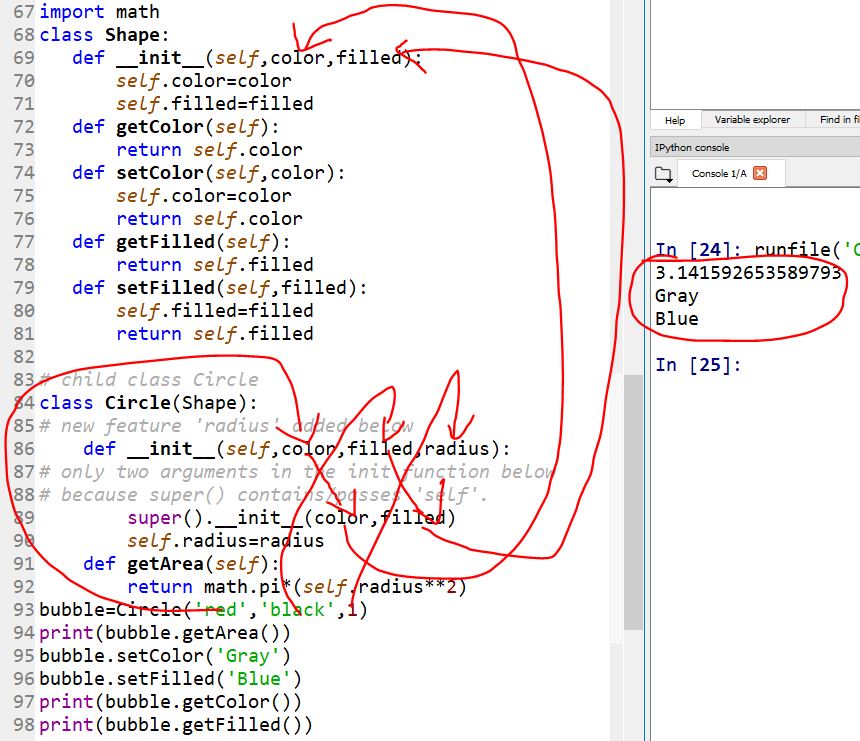The image size is (860, 741).
Task: Open the Variable explorer tab
Action: coord(752,120)
